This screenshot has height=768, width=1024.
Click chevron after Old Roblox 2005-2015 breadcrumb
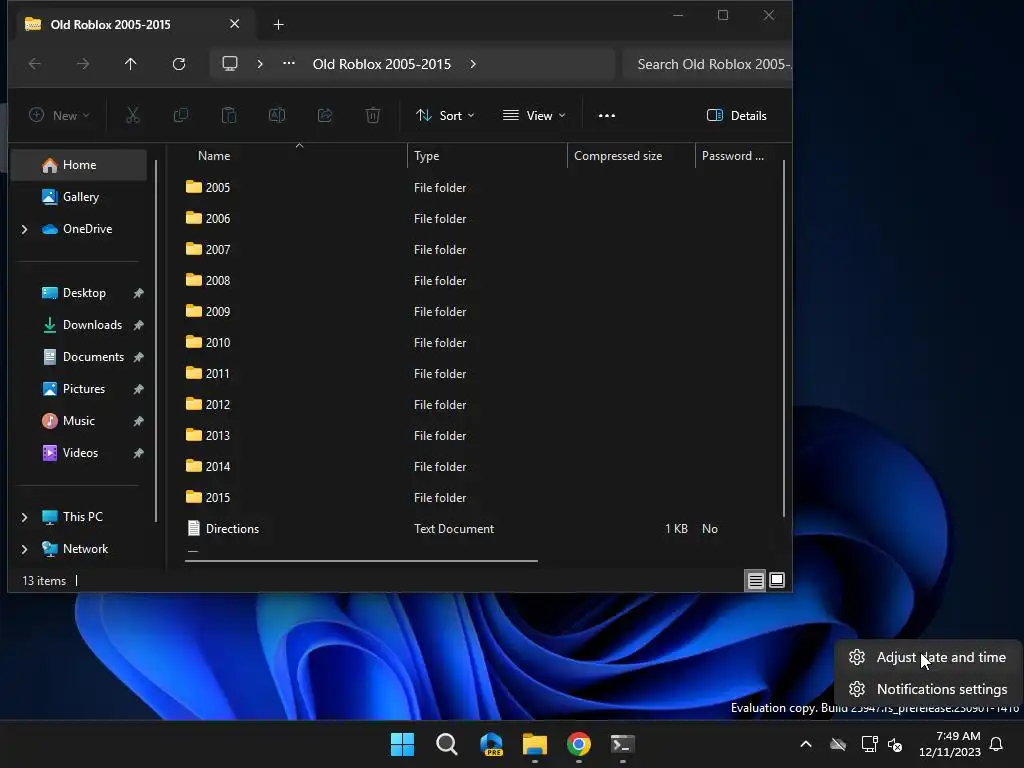(473, 64)
